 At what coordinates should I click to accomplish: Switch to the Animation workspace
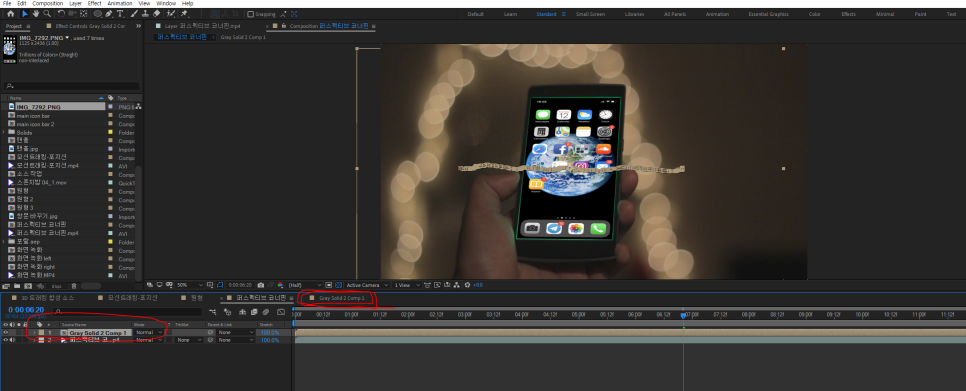click(x=717, y=14)
